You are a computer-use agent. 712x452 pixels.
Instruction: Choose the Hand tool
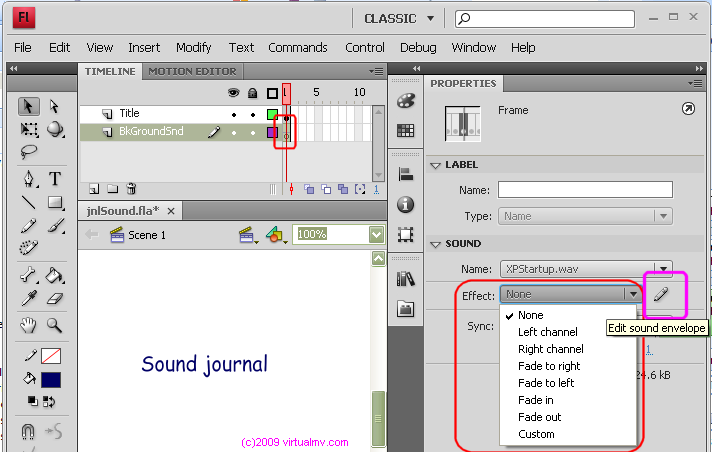pos(29,325)
